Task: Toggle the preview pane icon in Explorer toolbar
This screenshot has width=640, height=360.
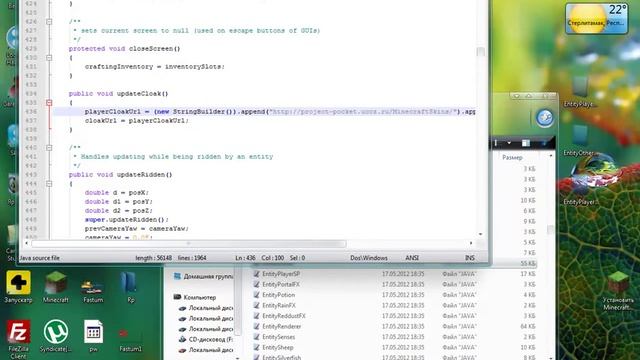Action: click(526, 143)
